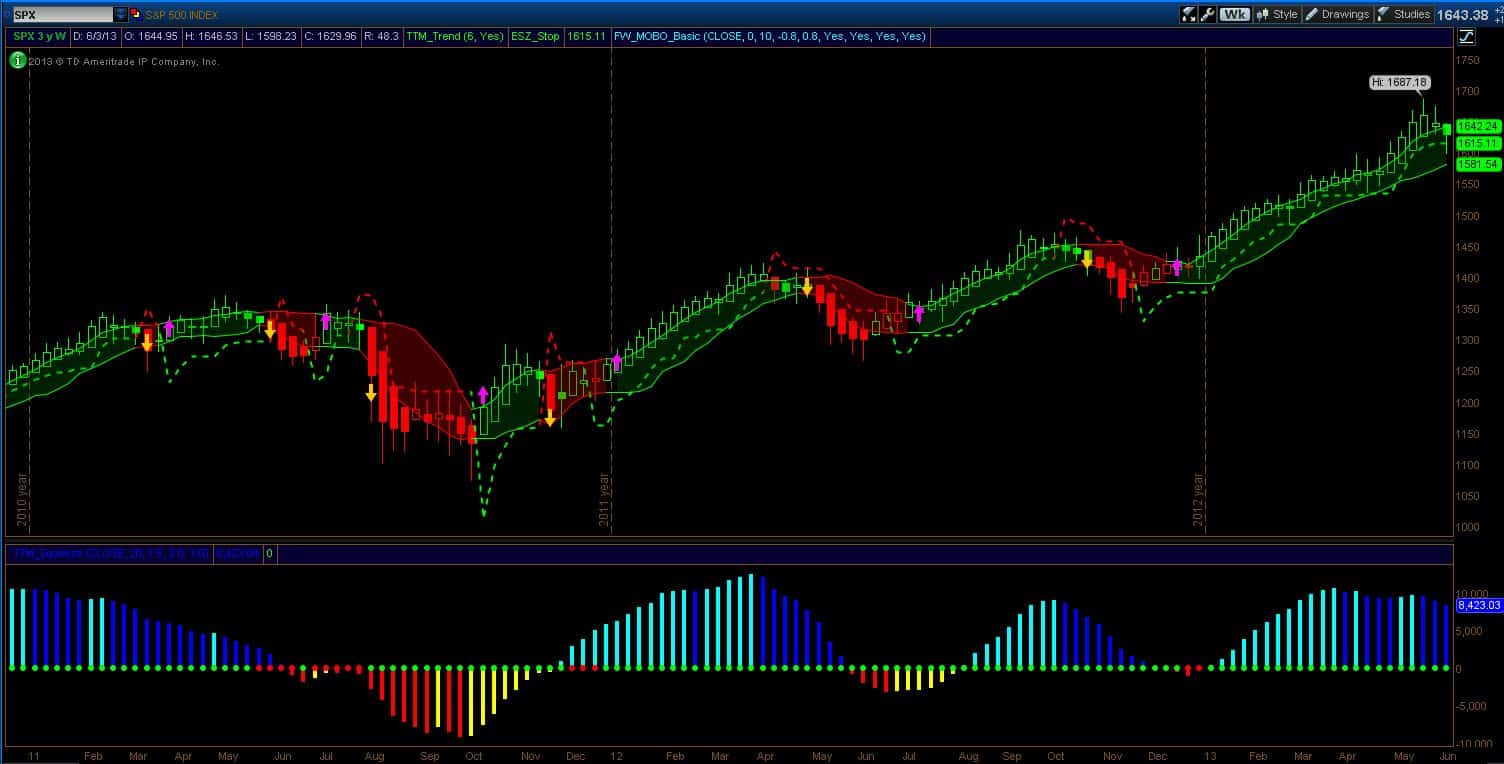Viewport: 1504px width, 764px height.
Task: Expand the symbol dropdown arrow beside SPX
Action: pyautogui.click(x=121, y=15)
